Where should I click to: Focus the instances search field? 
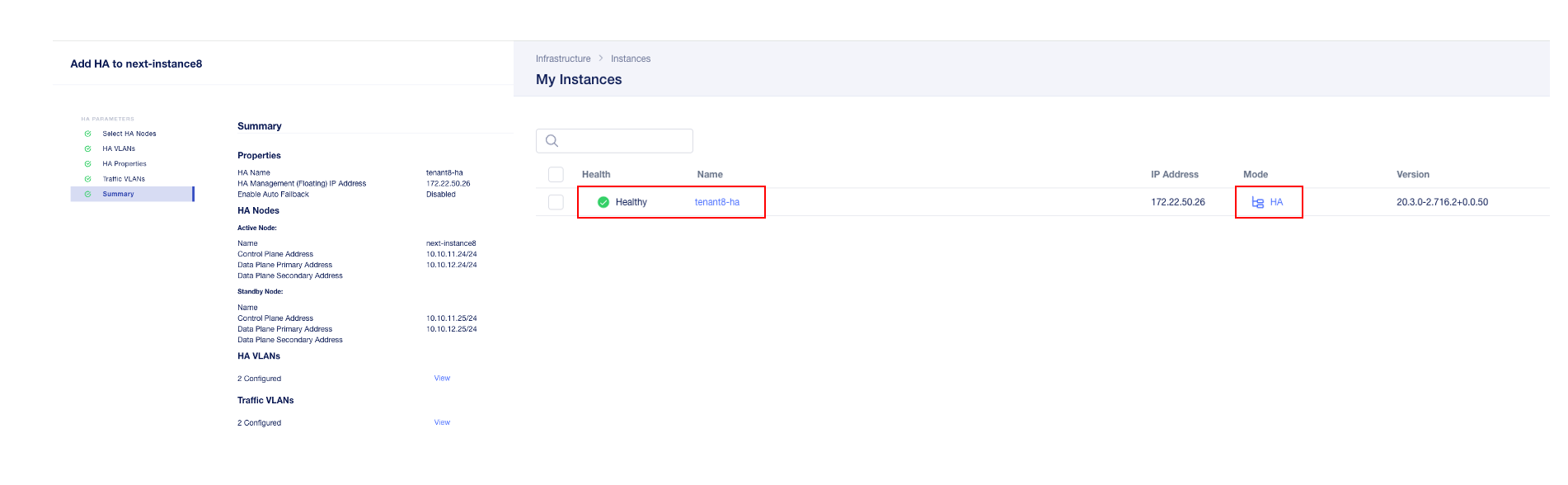pyautogui.click(x=614, y=141)
